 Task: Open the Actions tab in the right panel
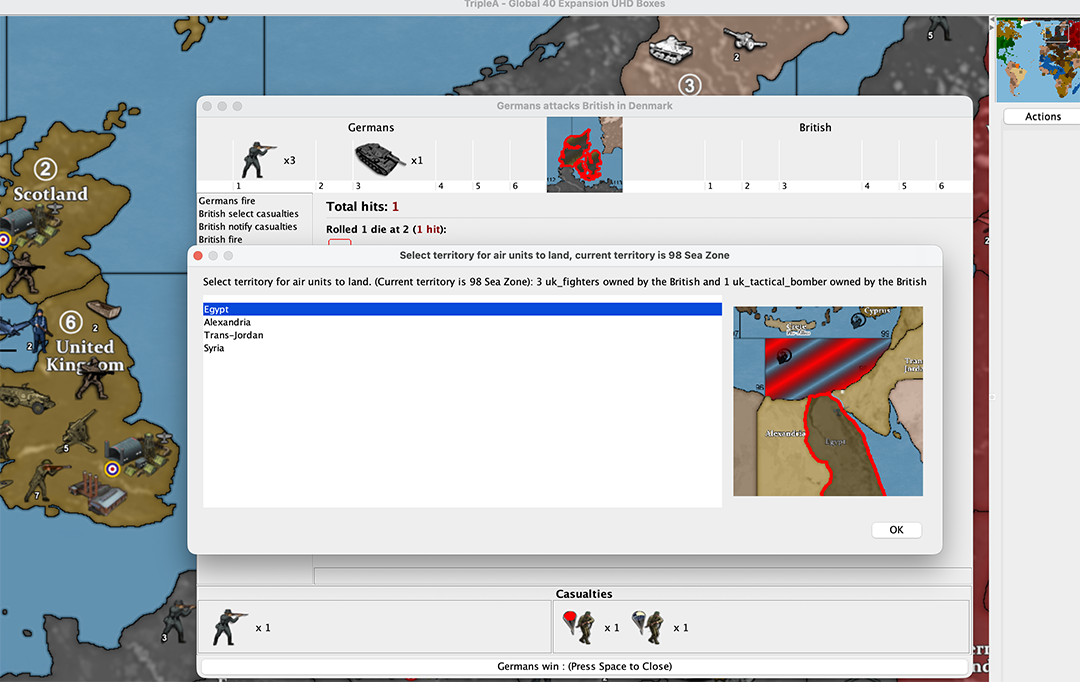[x=1042, y=117]
